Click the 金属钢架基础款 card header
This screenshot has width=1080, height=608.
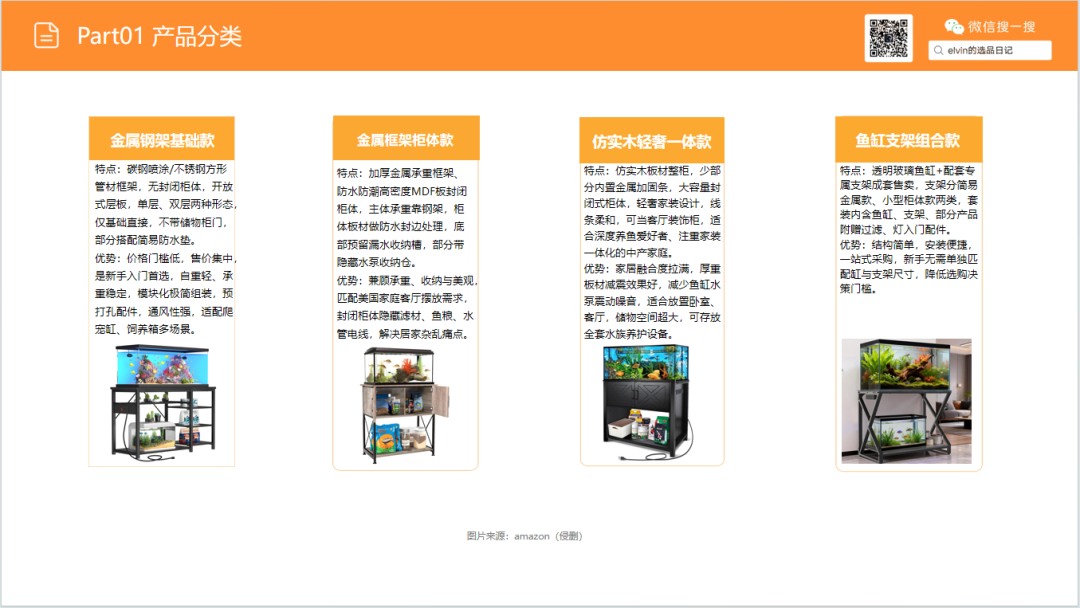click(x=162, y=140)
